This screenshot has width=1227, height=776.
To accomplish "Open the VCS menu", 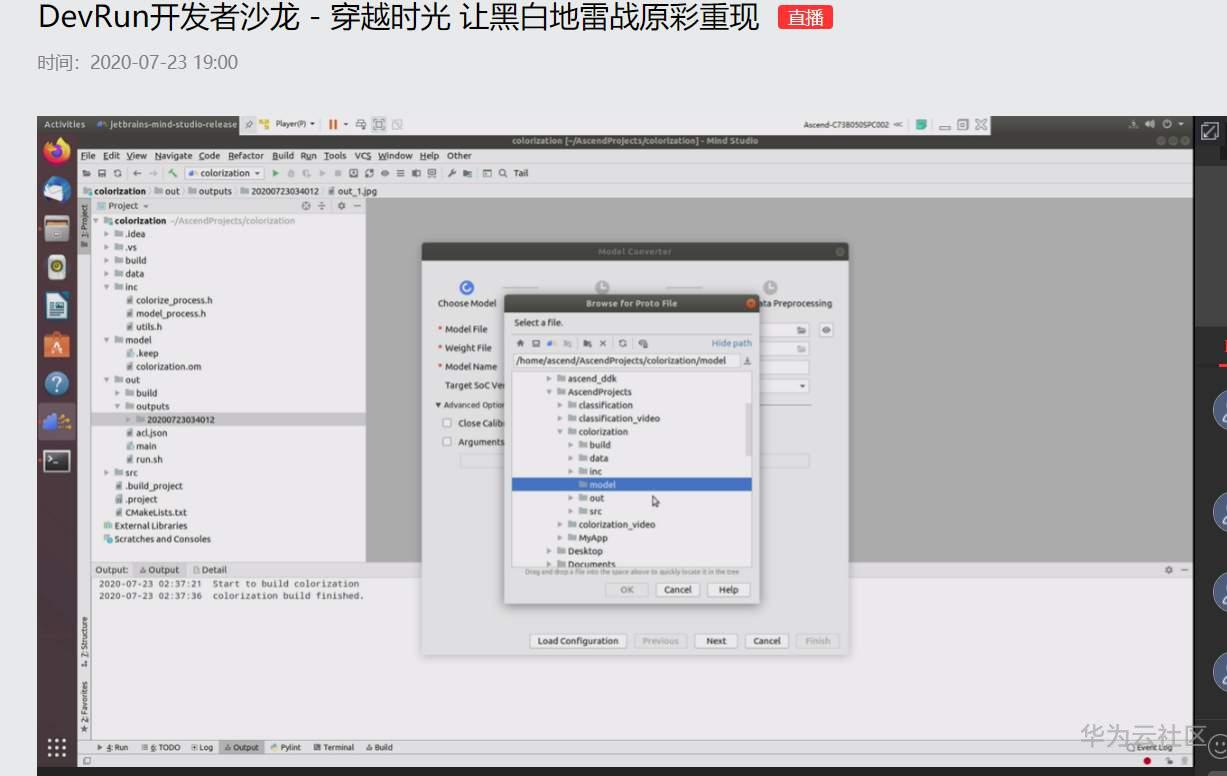I will coord(363,156).
